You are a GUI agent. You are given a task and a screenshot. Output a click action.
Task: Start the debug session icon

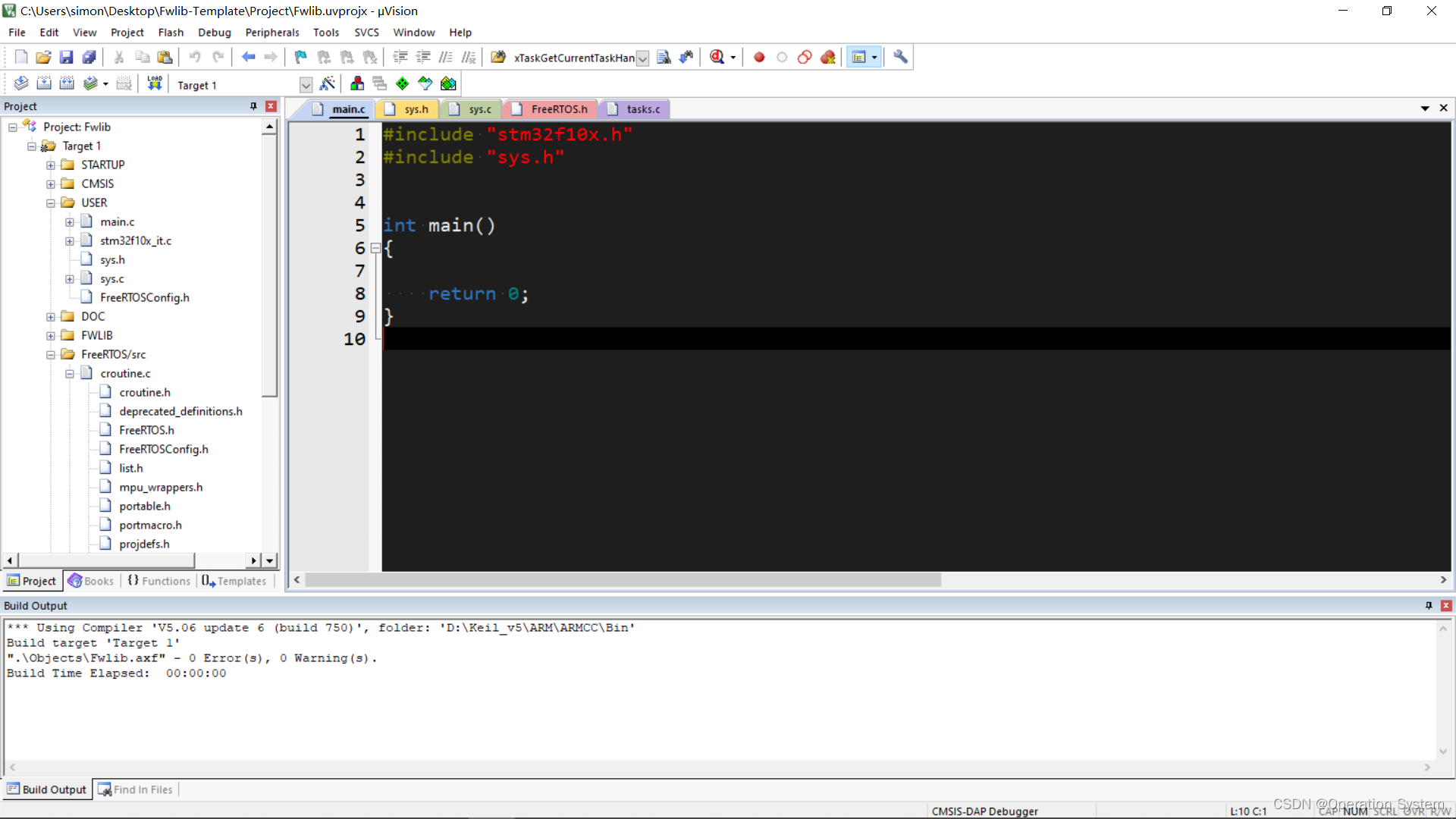point(717,57)
